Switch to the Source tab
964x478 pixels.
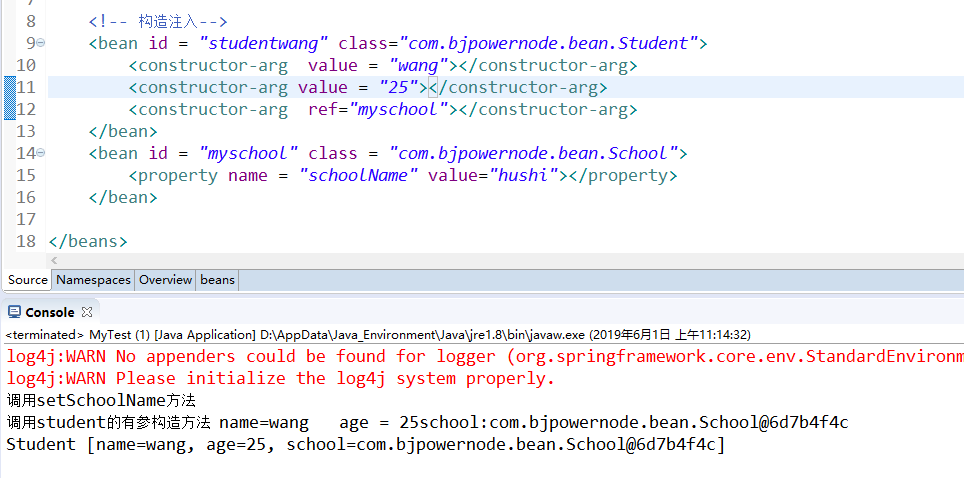[28, 280]
